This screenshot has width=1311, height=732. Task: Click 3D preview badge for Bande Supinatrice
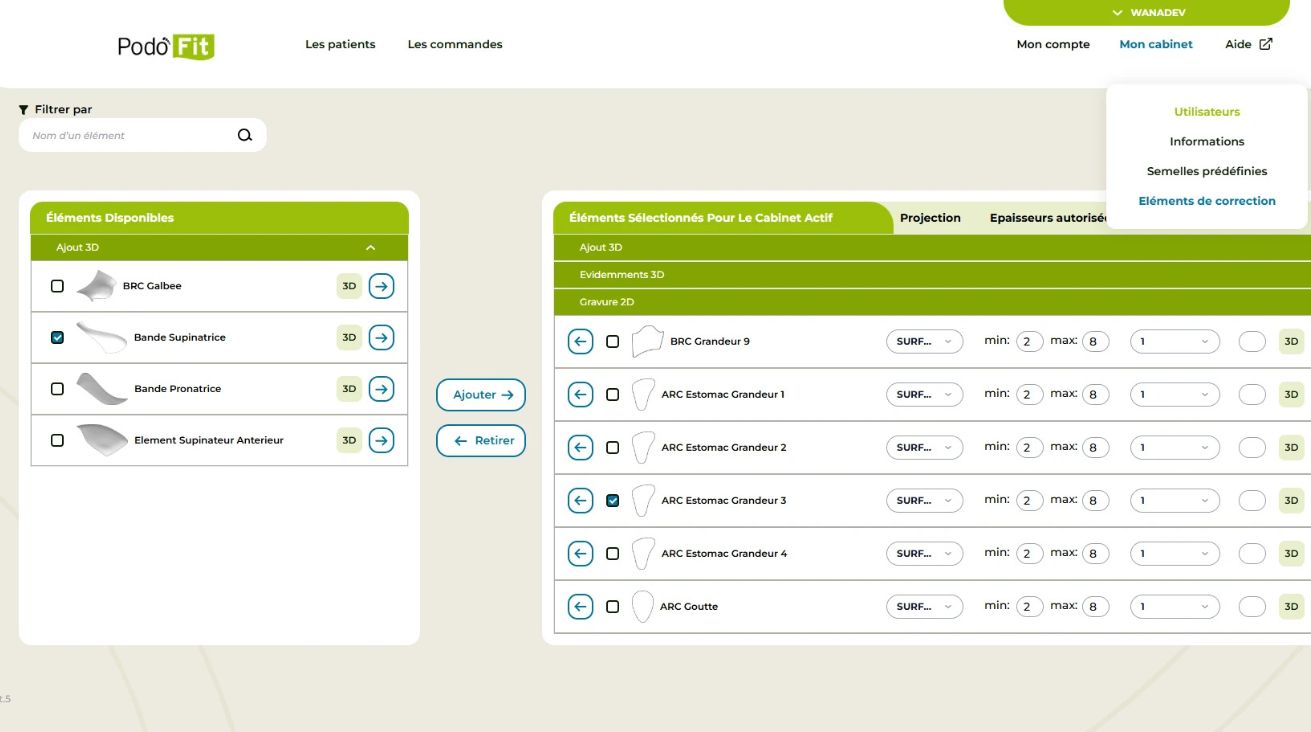click(x=349, y=338)
